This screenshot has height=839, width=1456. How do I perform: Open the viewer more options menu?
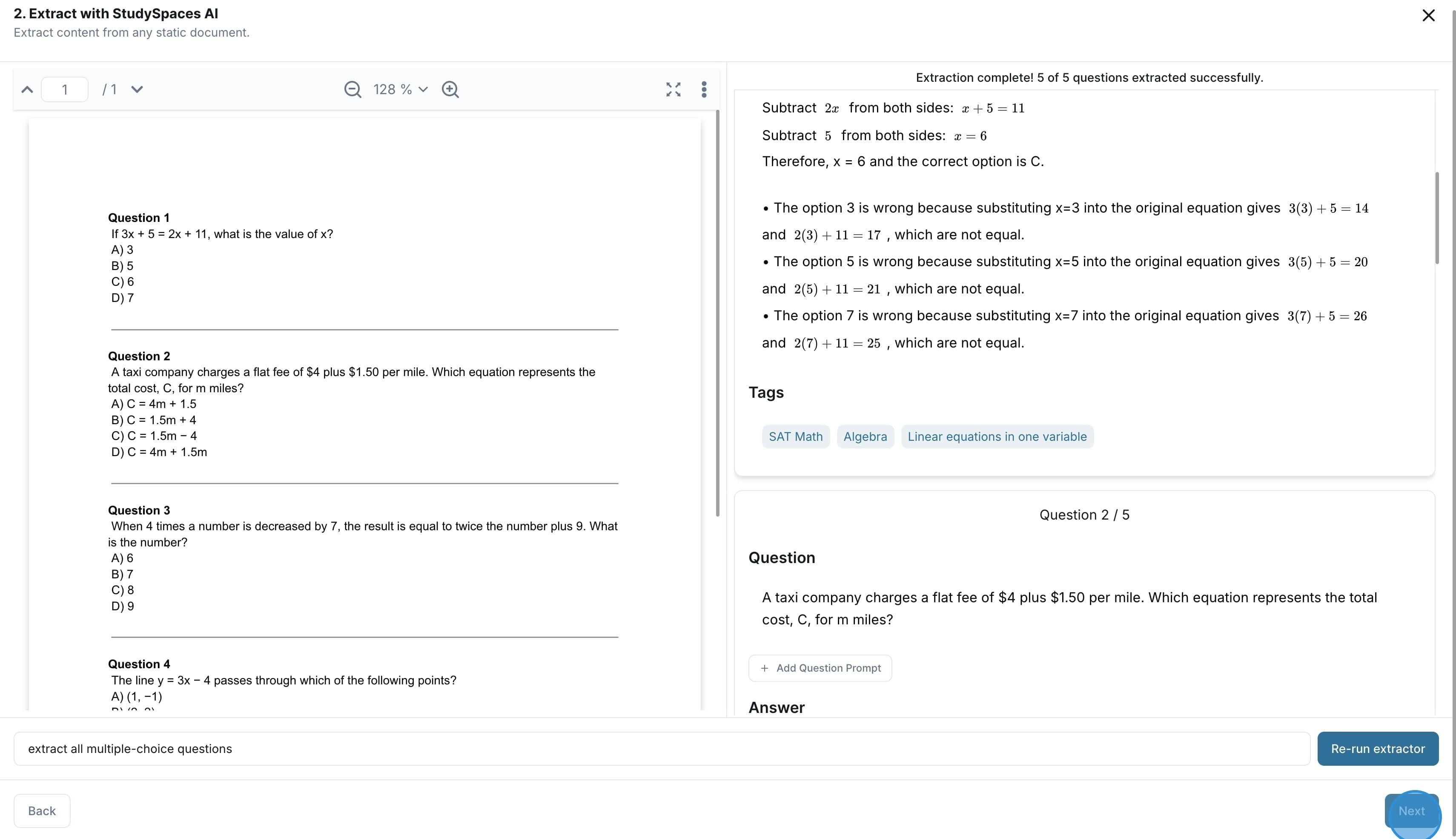pyautogui.click(x=704, y=89)
